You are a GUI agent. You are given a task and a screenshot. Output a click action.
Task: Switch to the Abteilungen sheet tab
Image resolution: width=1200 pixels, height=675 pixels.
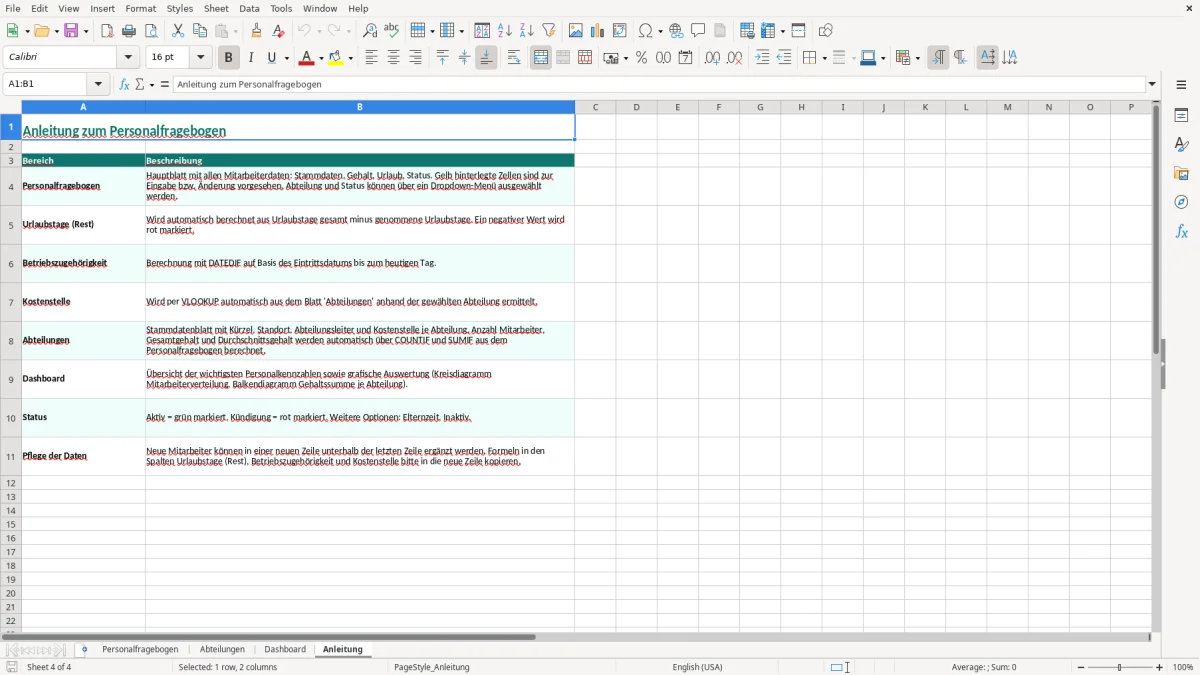click(222, 649)
